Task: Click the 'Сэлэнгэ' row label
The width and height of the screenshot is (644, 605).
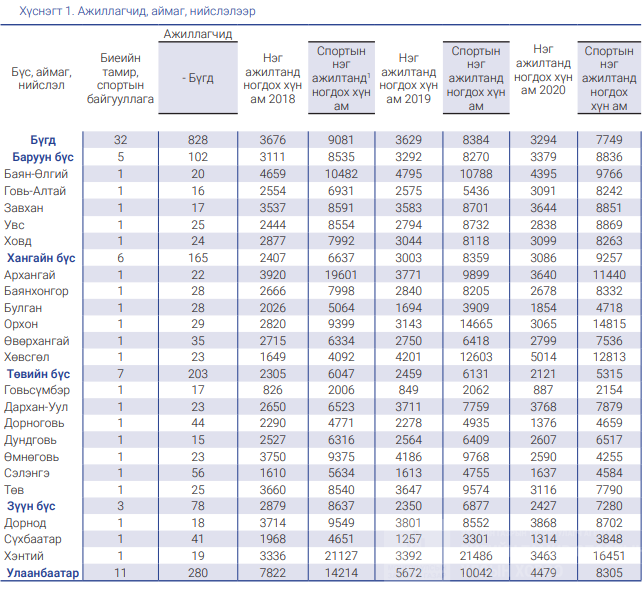Action: tap(27, 473)
